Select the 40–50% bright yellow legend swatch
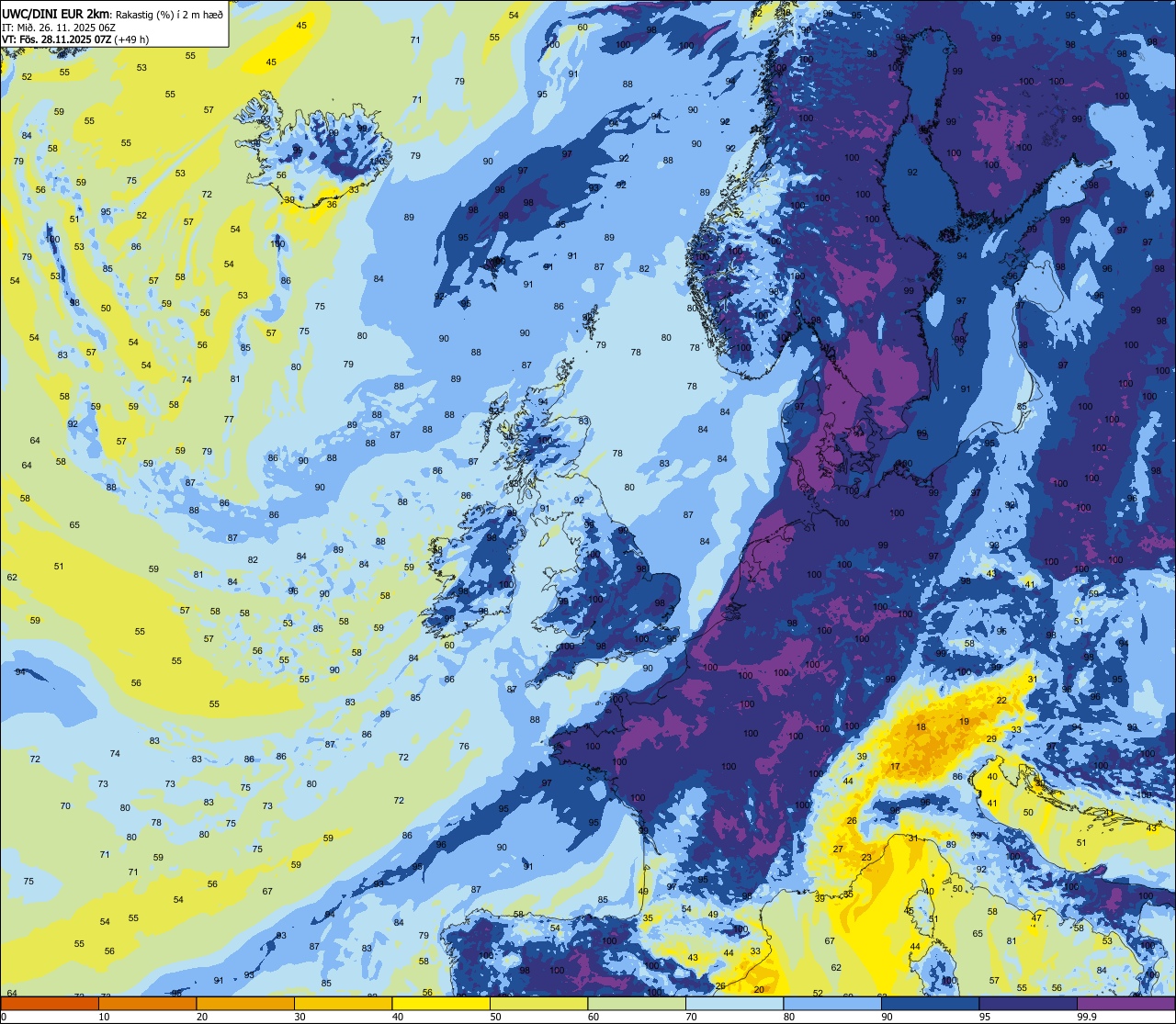Screen dimensions: 1176x1024 441,1004
